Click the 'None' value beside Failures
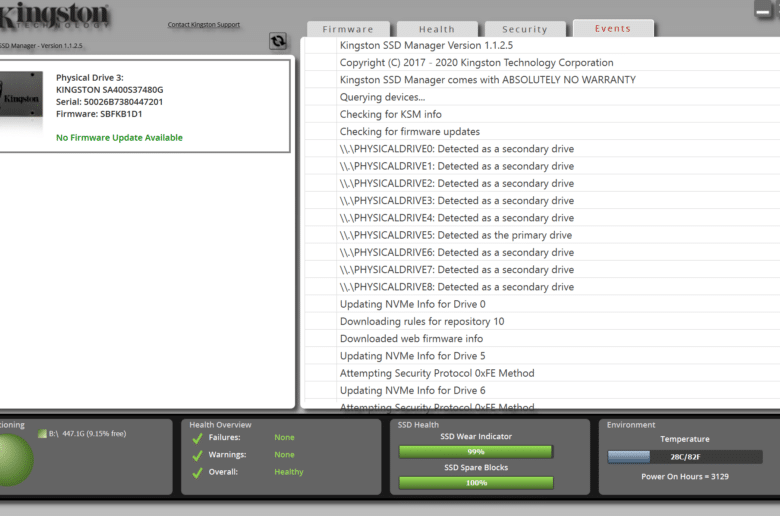 284,437
